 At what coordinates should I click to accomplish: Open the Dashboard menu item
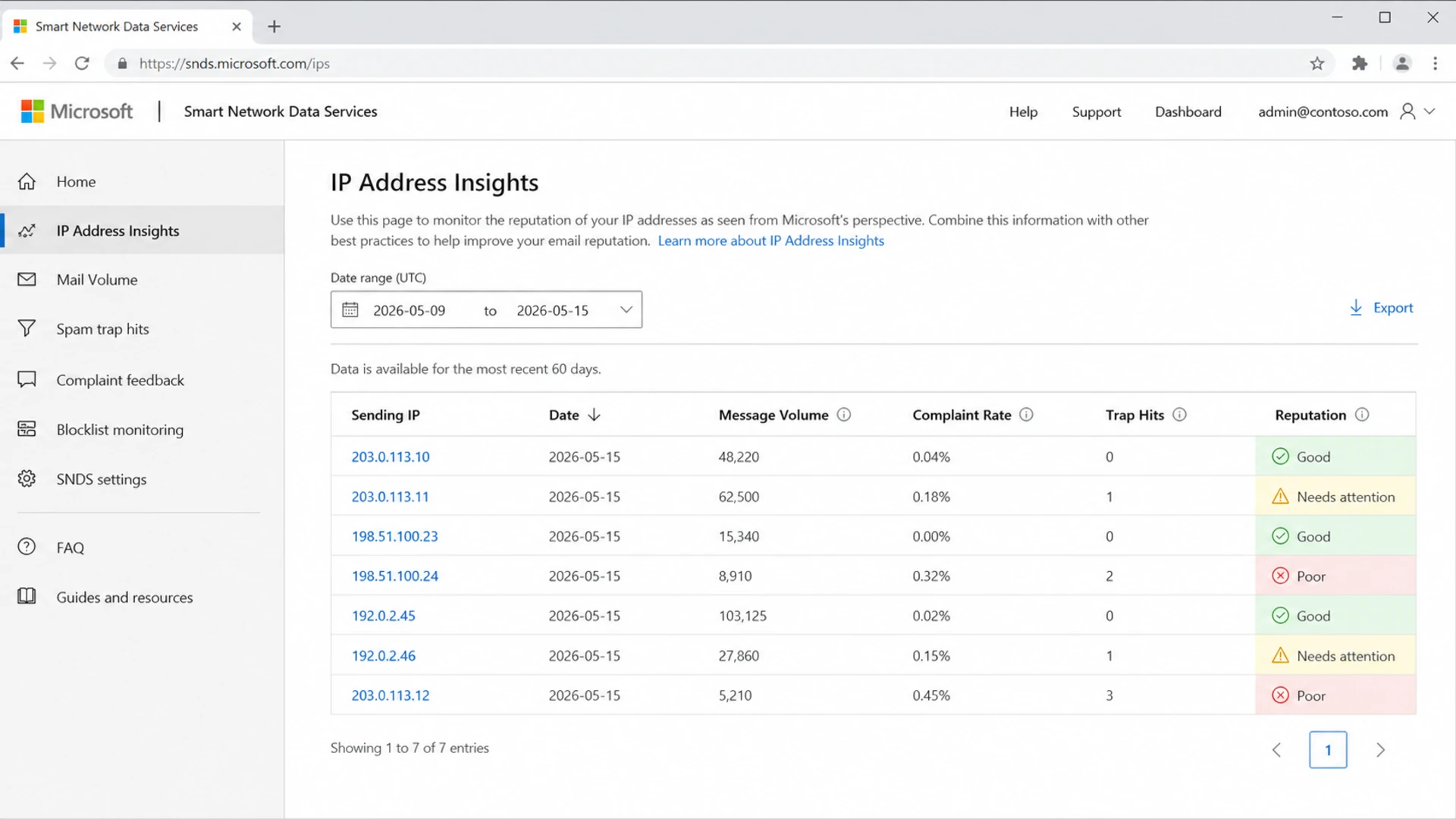(x=1188, y=111)
